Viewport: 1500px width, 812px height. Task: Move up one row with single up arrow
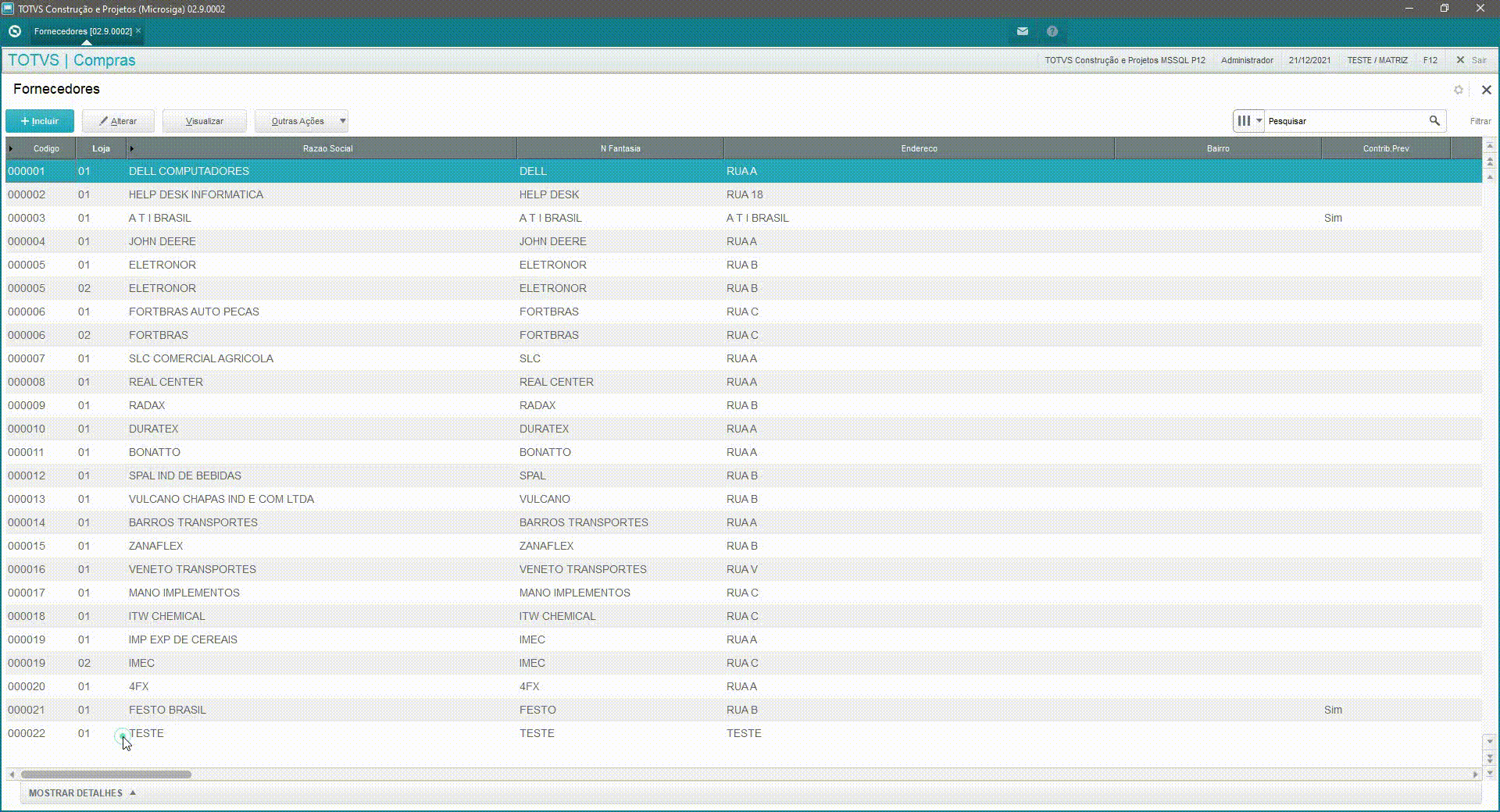(1490, 177)
